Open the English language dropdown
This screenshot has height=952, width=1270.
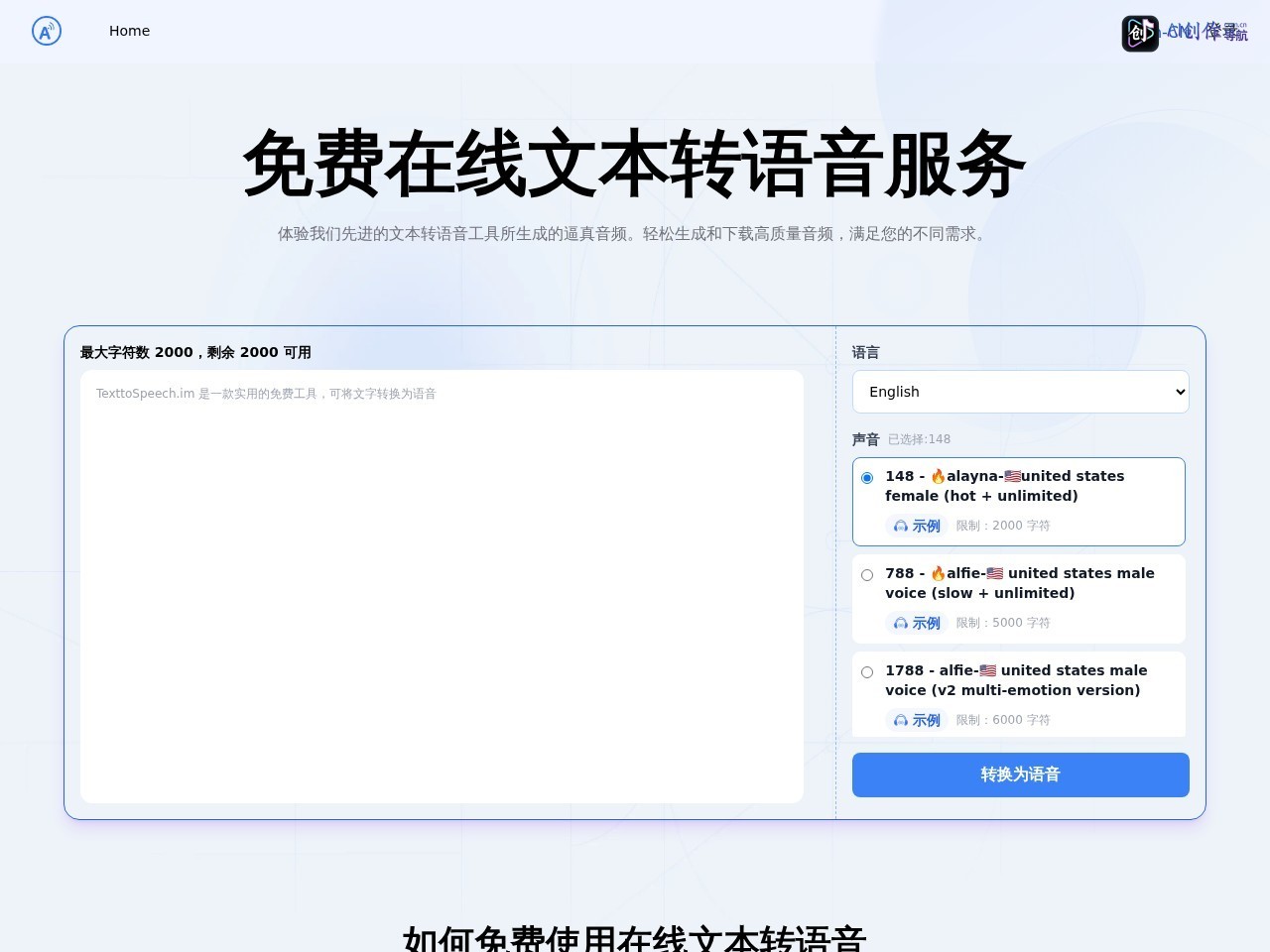tap(1020, 392)
